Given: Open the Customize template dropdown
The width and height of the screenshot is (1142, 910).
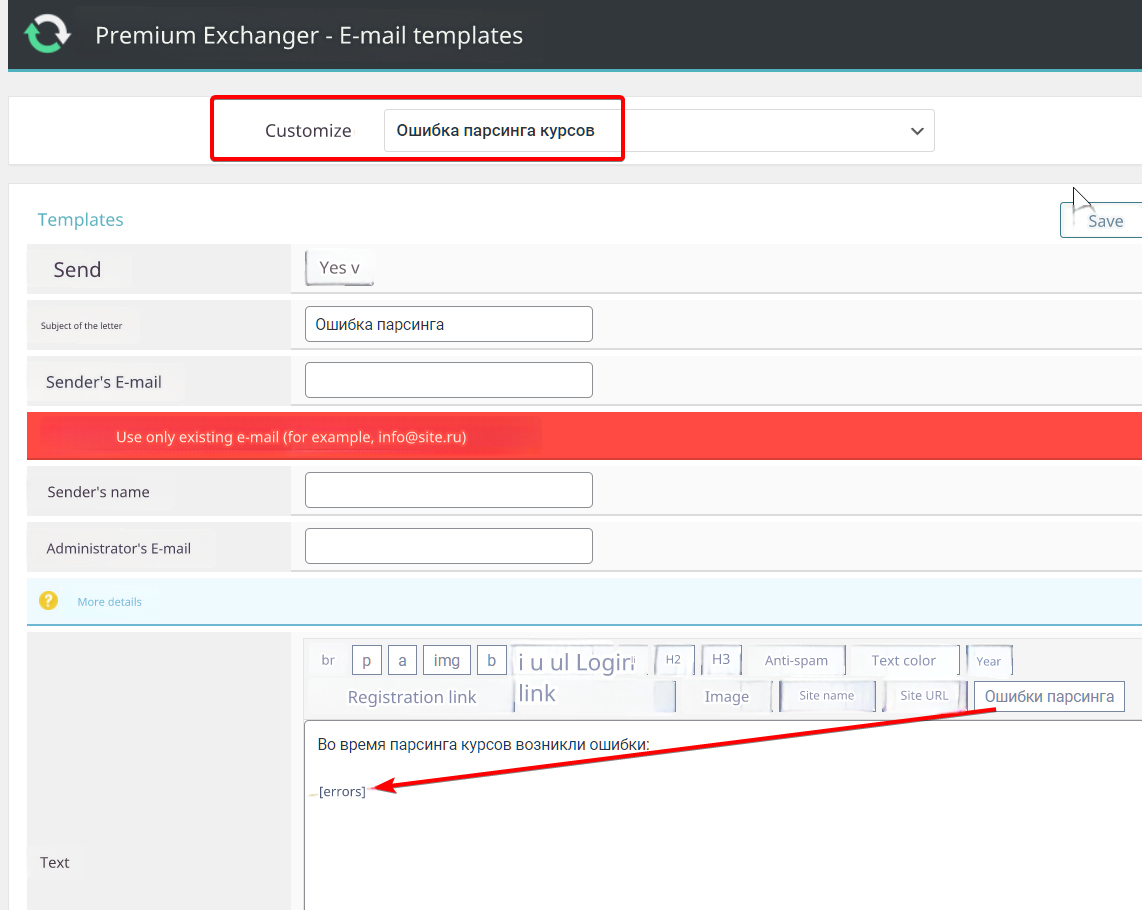Looking at the screenshot, I should tap(658, 131).
